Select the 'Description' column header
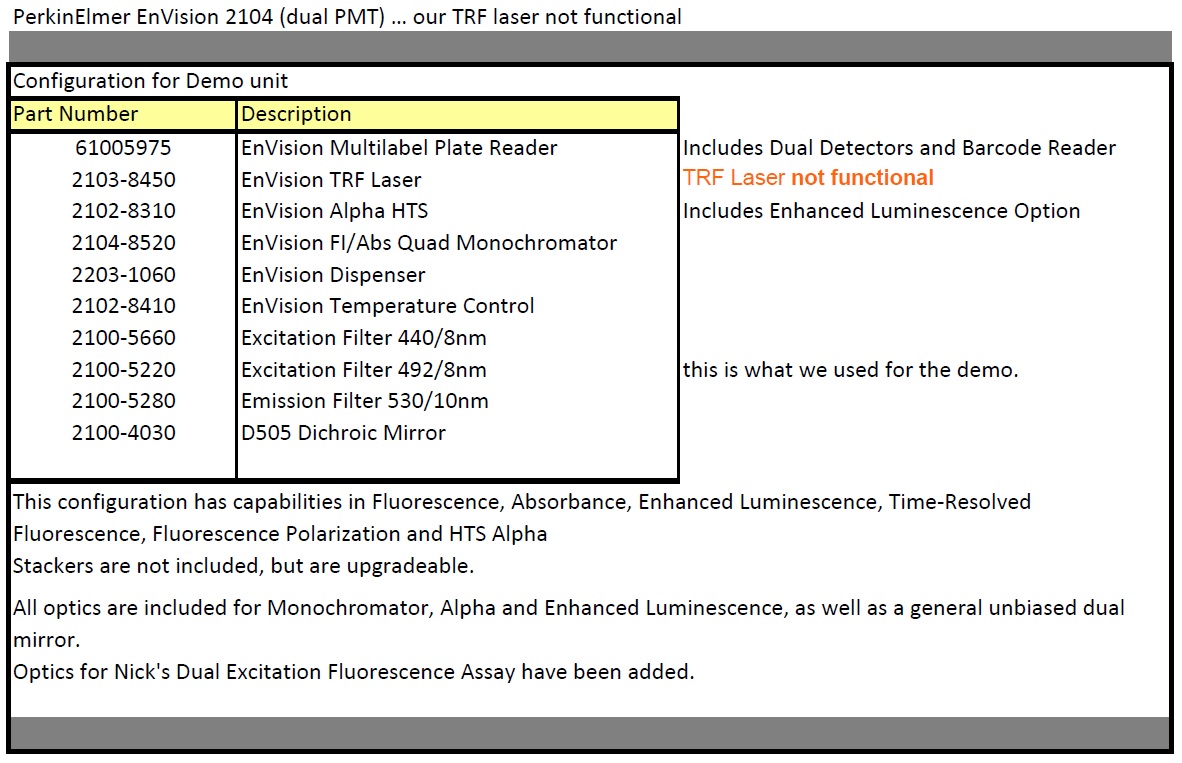1182x763 pixels. coord(457,115)
